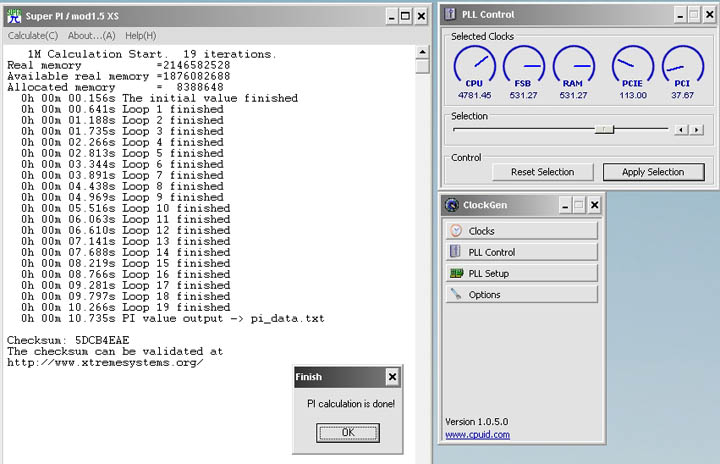Open the About...(A) menu
720x464 pixels.
tap(91, 36)
